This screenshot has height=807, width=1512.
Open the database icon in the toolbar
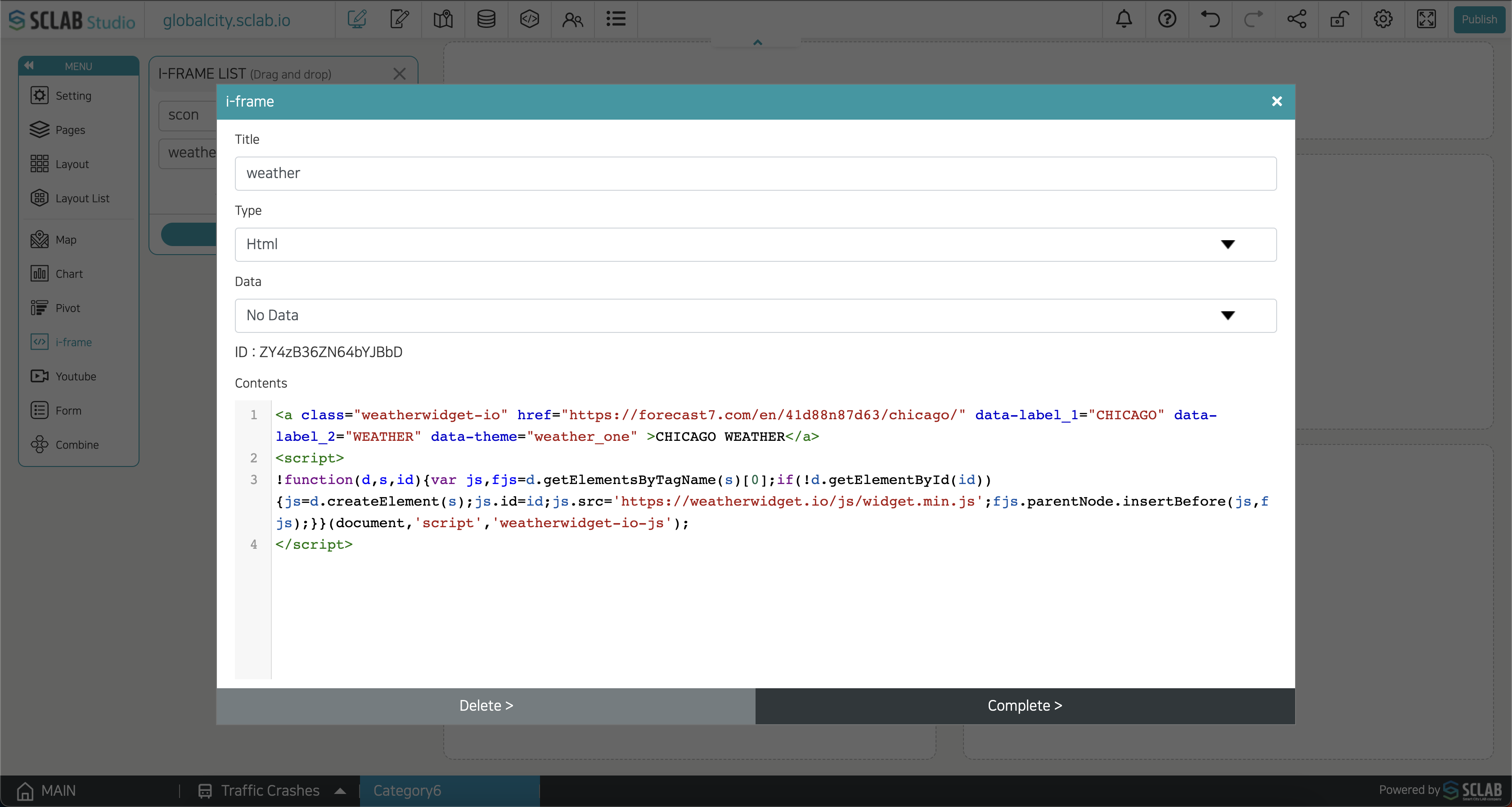pos(486,19)
